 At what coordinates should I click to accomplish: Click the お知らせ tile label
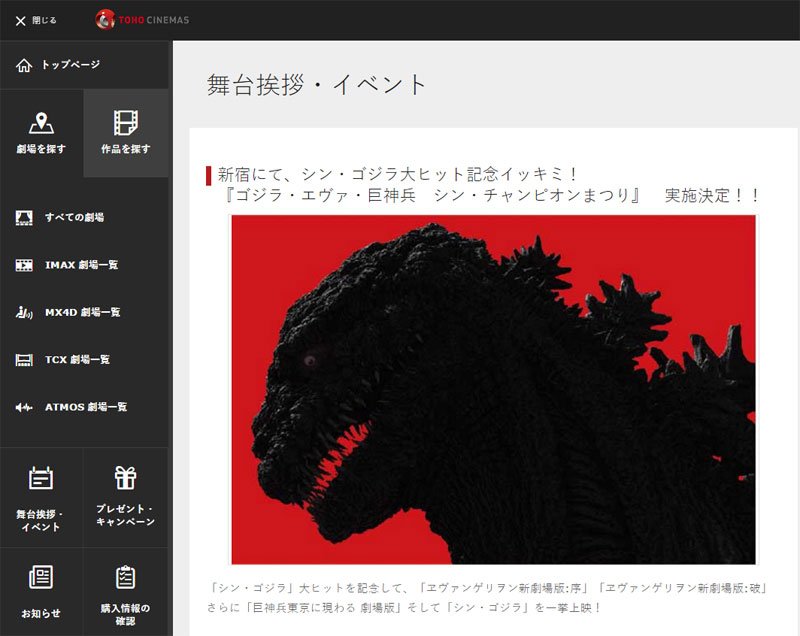click(x=41, y=614)
